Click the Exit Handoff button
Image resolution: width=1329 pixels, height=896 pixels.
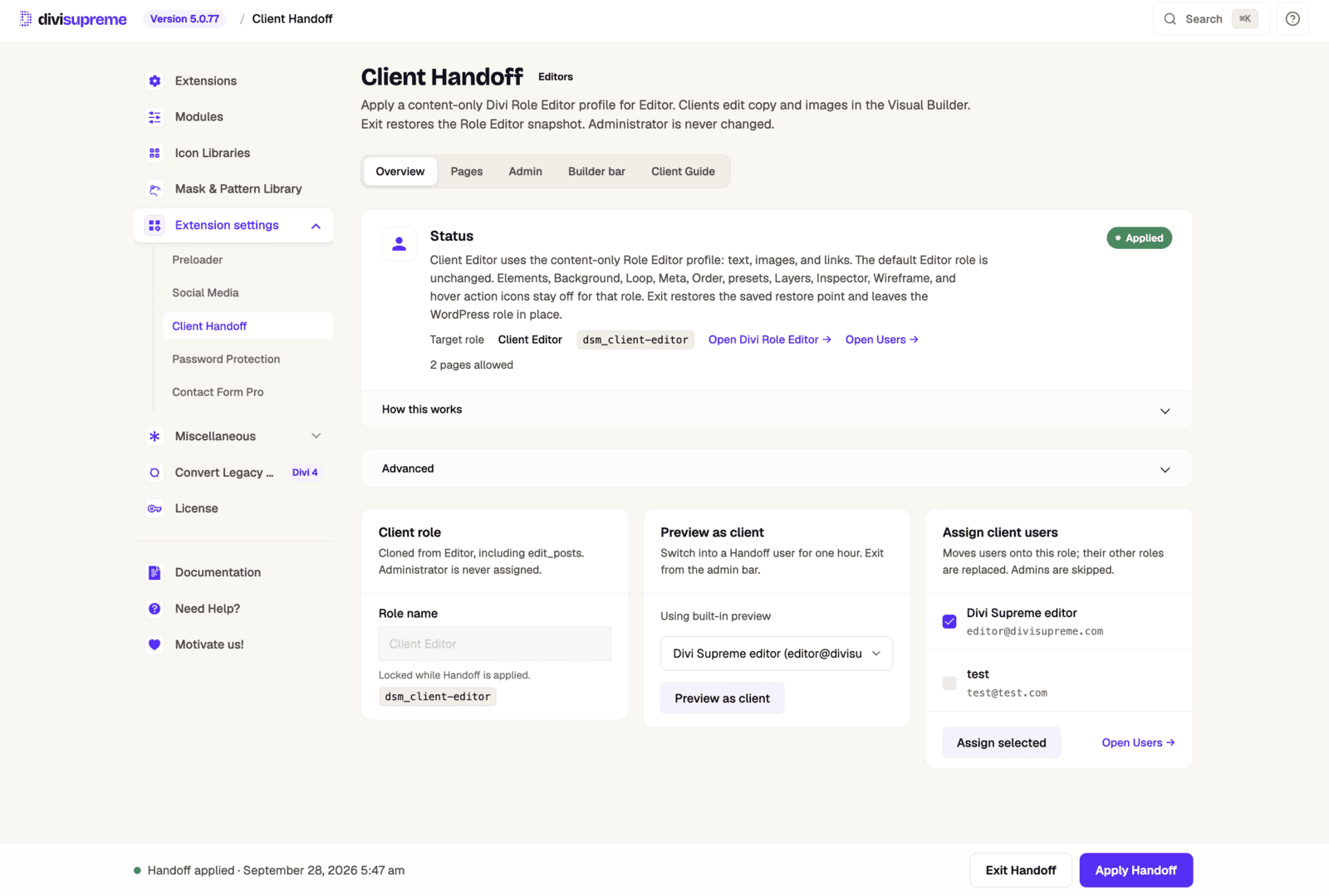(x=1021, y=870)
